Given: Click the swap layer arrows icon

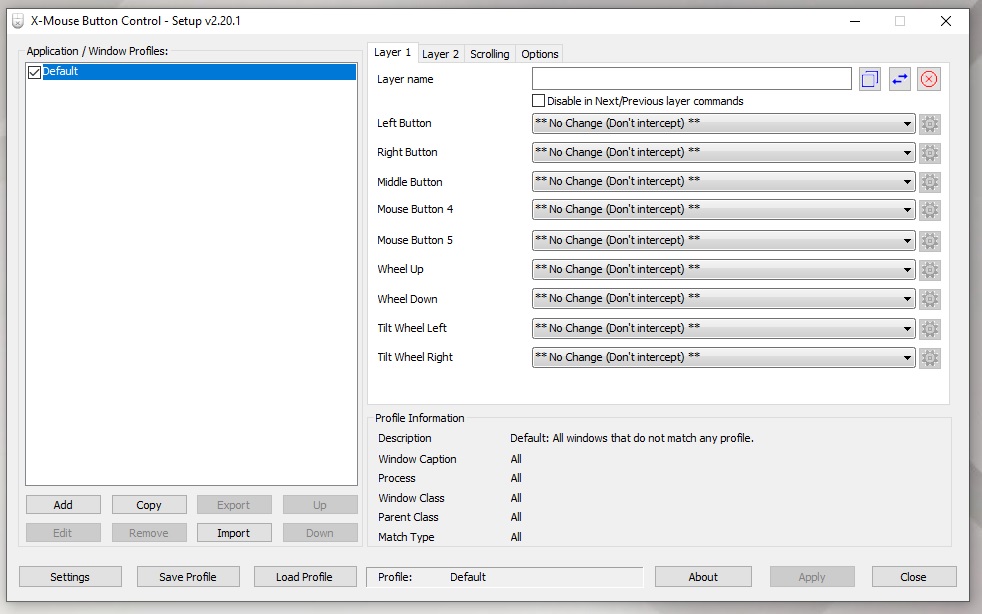Looking at the screenshot, I should (899, 79).
